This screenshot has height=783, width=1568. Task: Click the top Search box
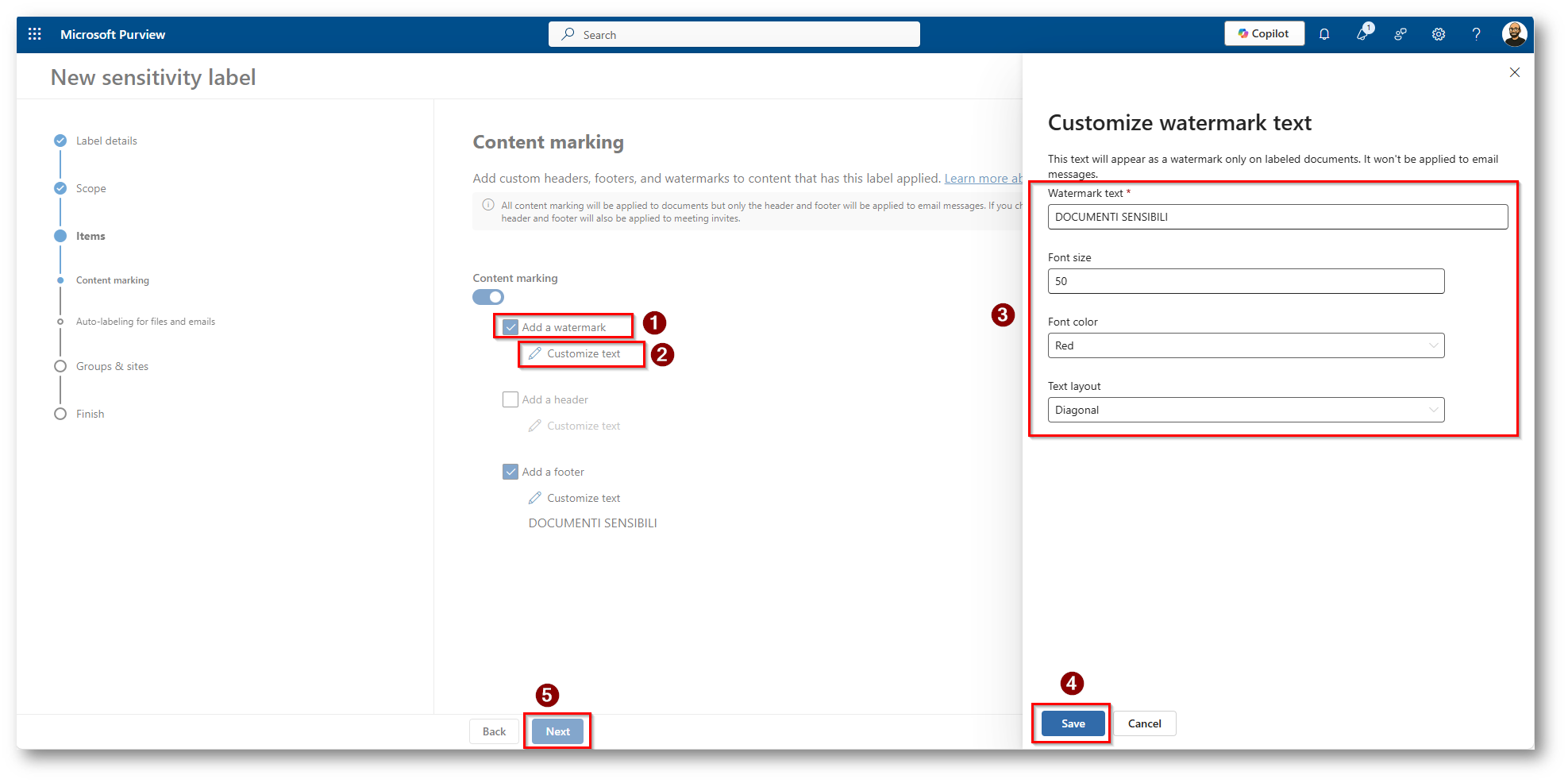point(734,34)
